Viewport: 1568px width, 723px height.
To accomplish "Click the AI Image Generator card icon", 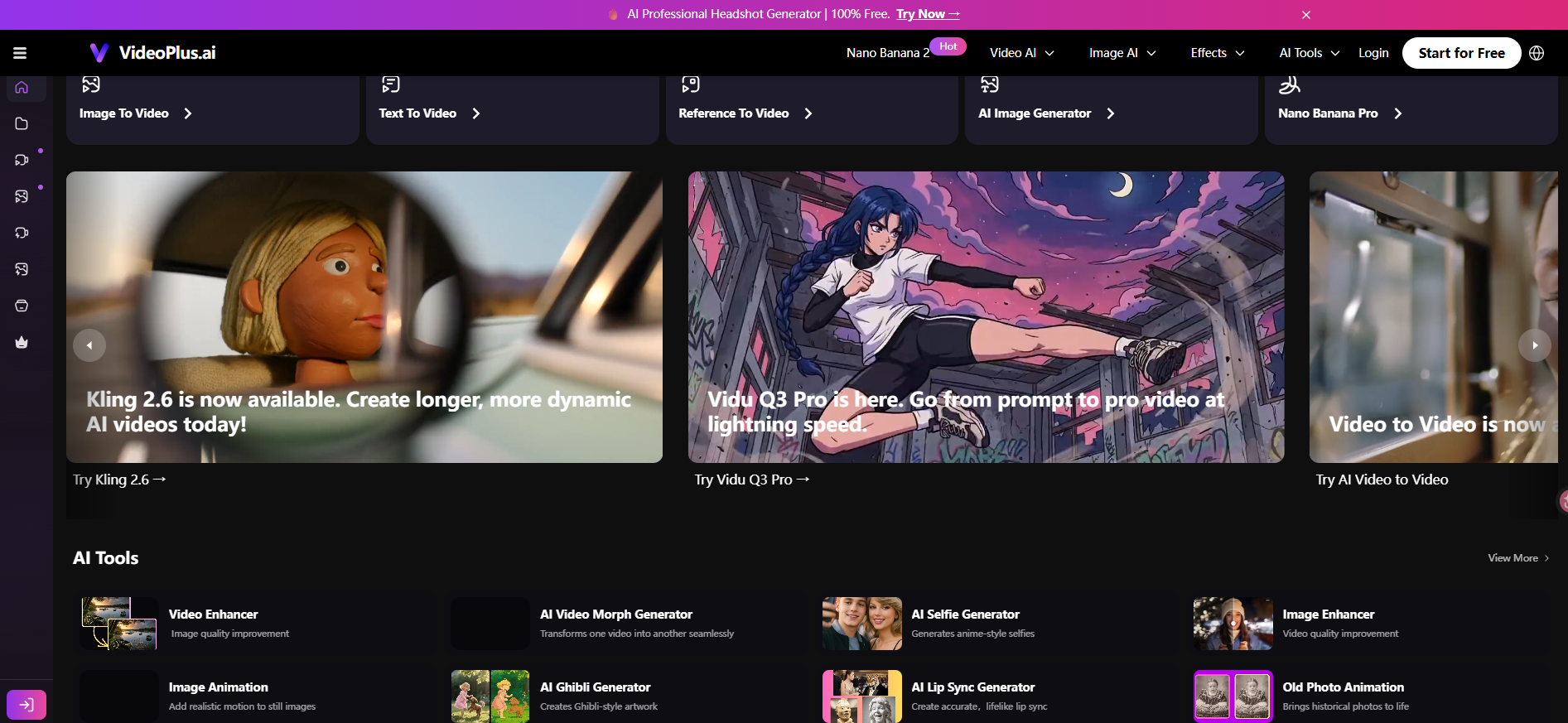I will pyautogui.click(x=990, y=84).
